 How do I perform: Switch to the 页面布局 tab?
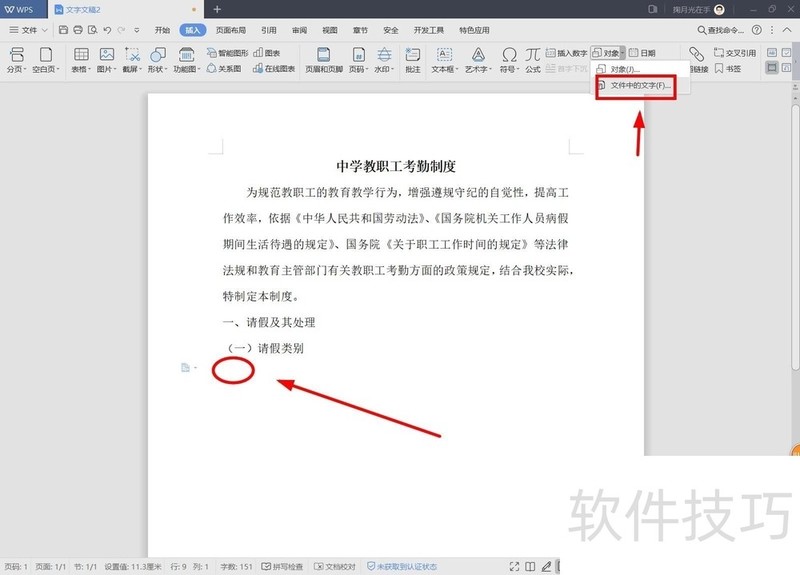coord(231,30)
